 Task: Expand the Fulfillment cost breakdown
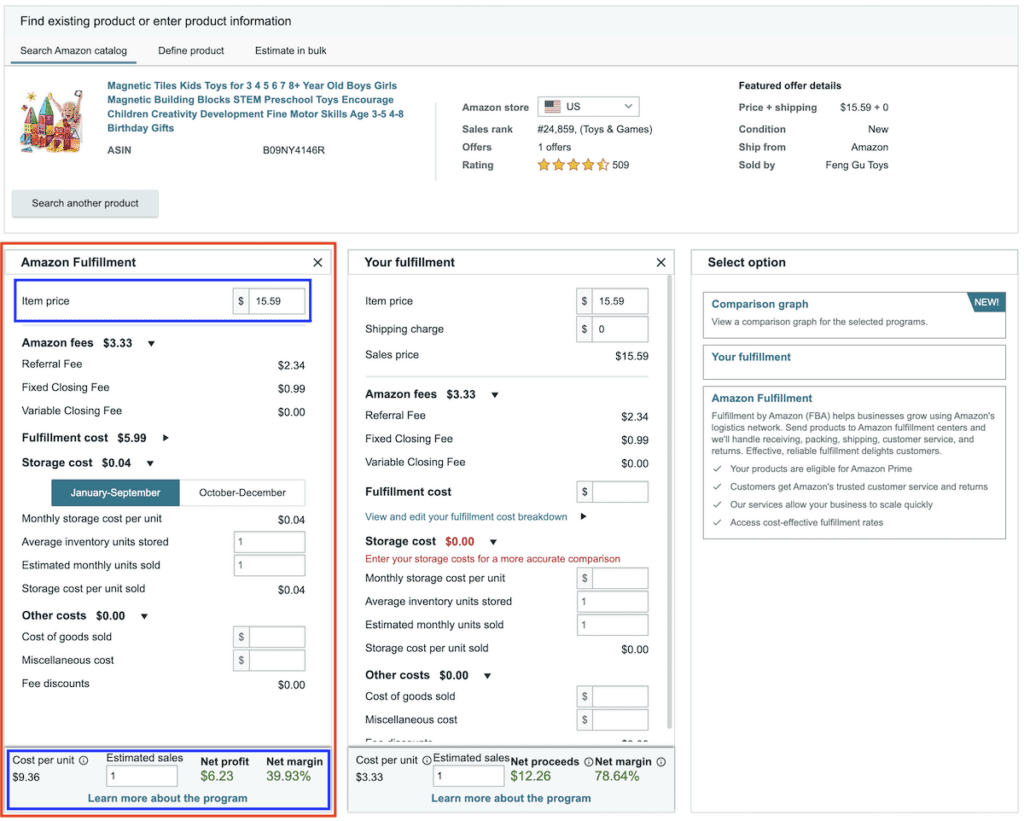[x=166, y=437]
